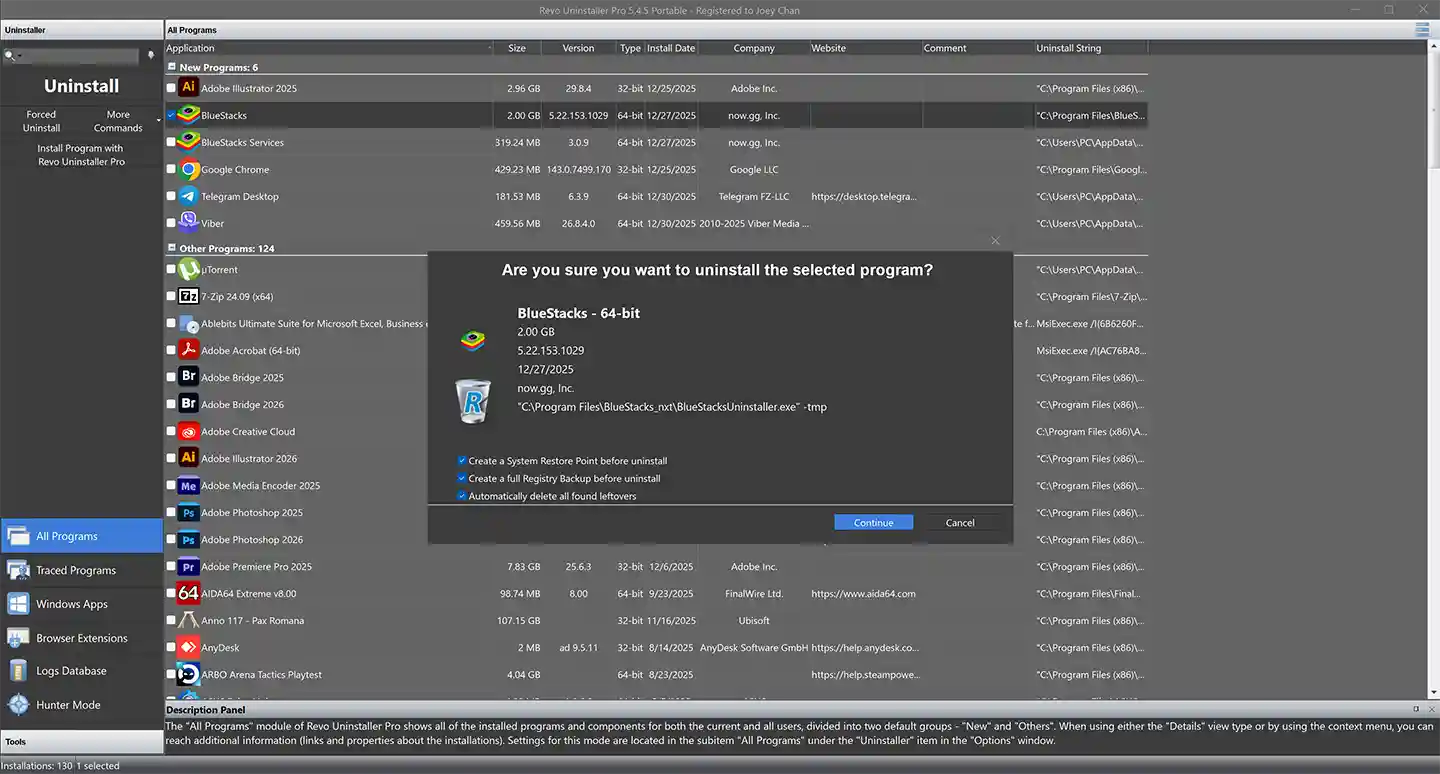
Task: Click the Telegram Desktop app icon
Action: point(188,196)
